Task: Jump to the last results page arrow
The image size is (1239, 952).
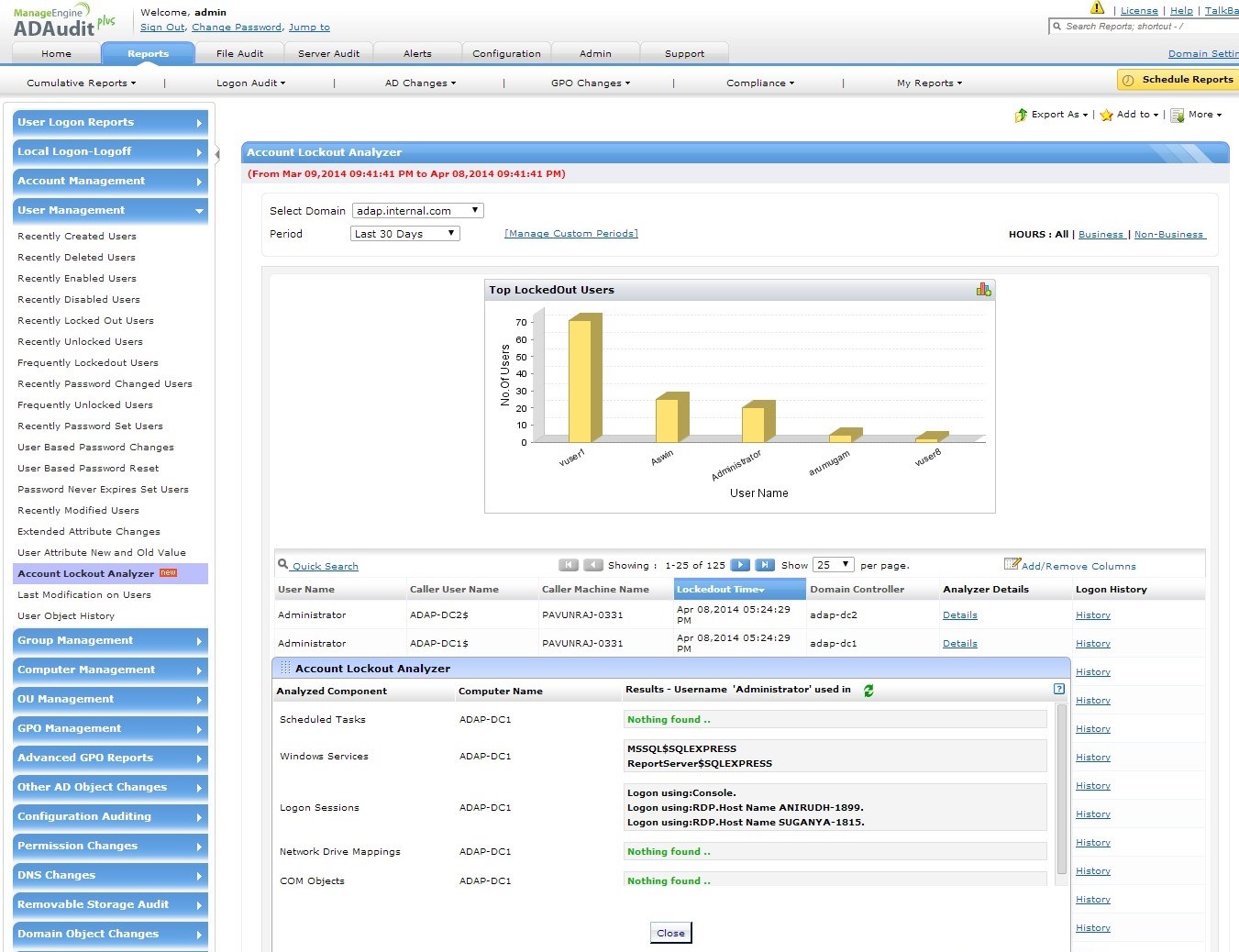Action: pyautogui.click(x=765, y=565)
